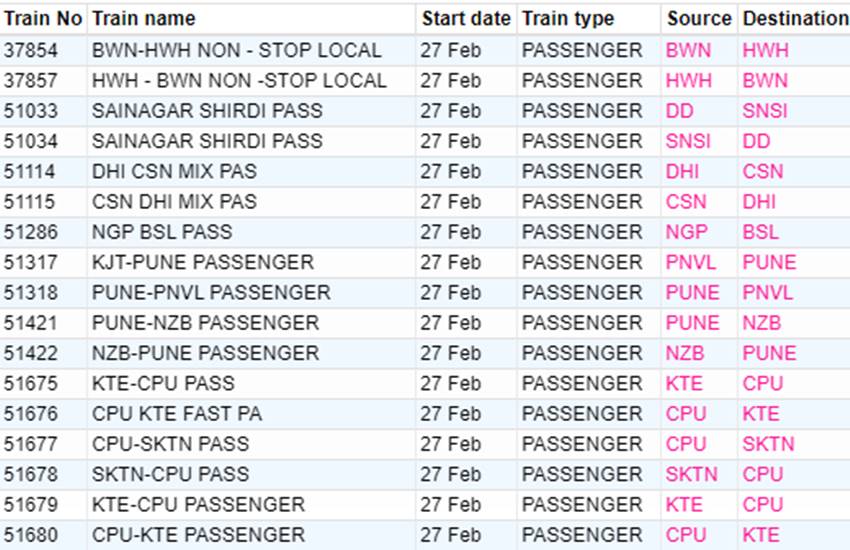Click the Train name column header
The width and height of the screenshot is (850, 550).
(x=144, y=19)
